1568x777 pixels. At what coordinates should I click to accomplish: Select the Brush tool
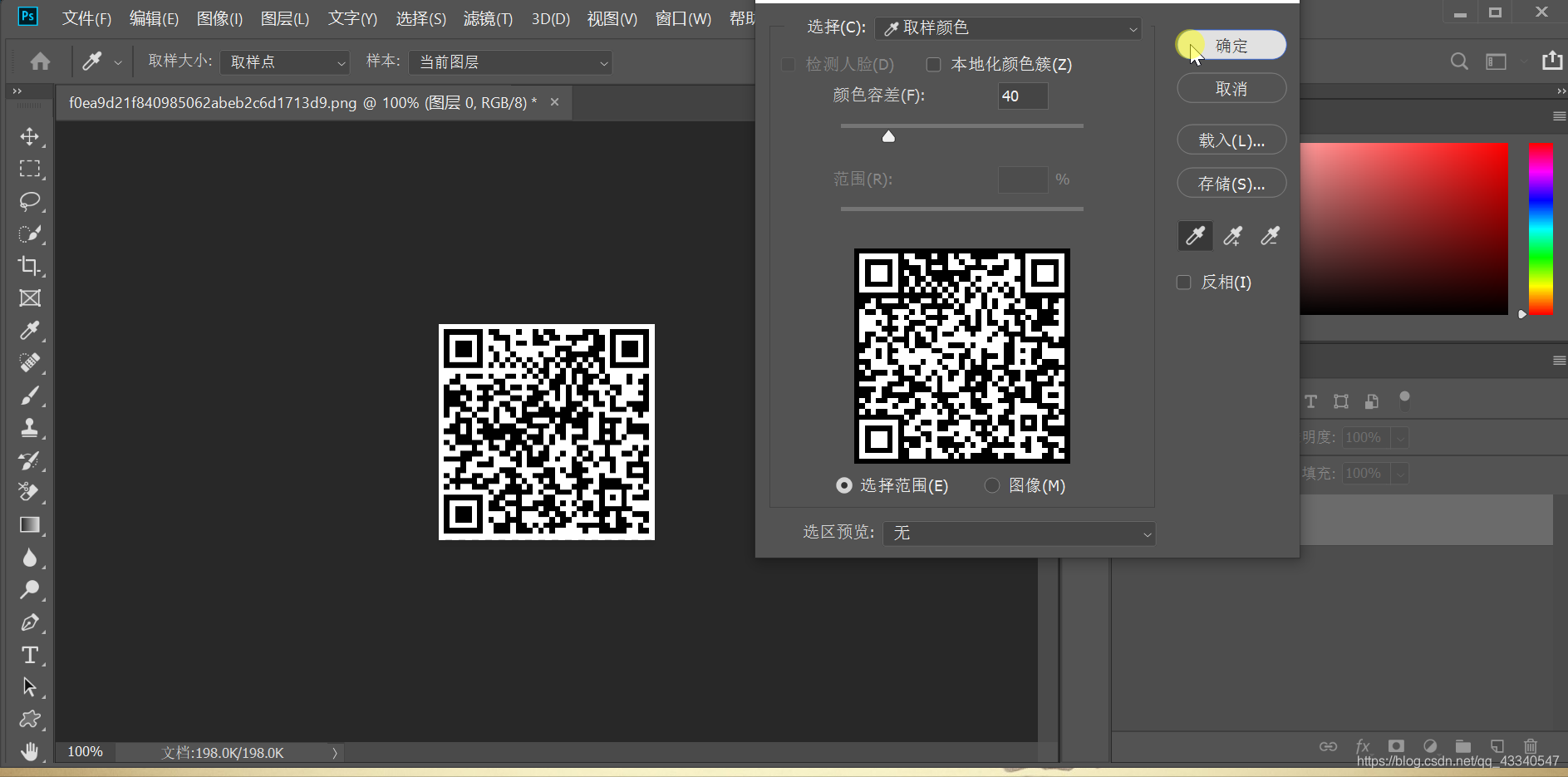pos(30,396)
